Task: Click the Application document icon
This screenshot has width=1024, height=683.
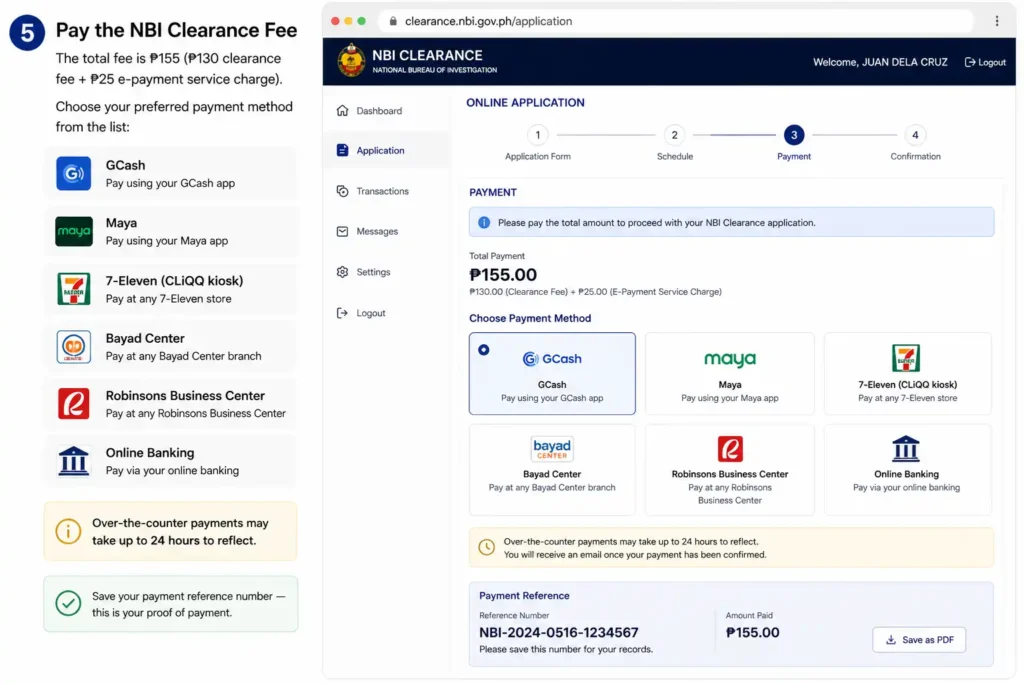Action: click(342, 150)
